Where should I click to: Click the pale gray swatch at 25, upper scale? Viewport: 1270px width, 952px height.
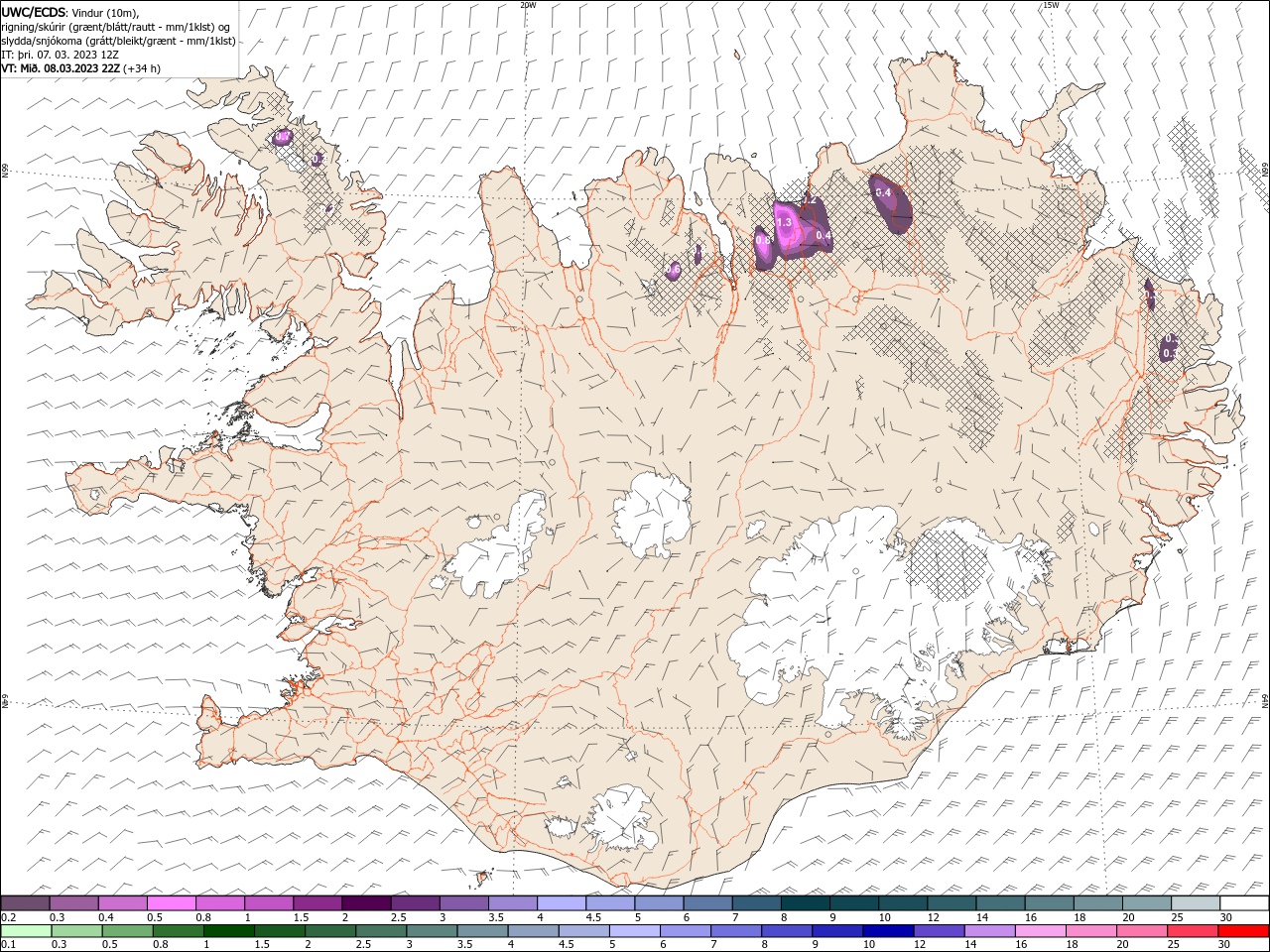pos(1196,903)
